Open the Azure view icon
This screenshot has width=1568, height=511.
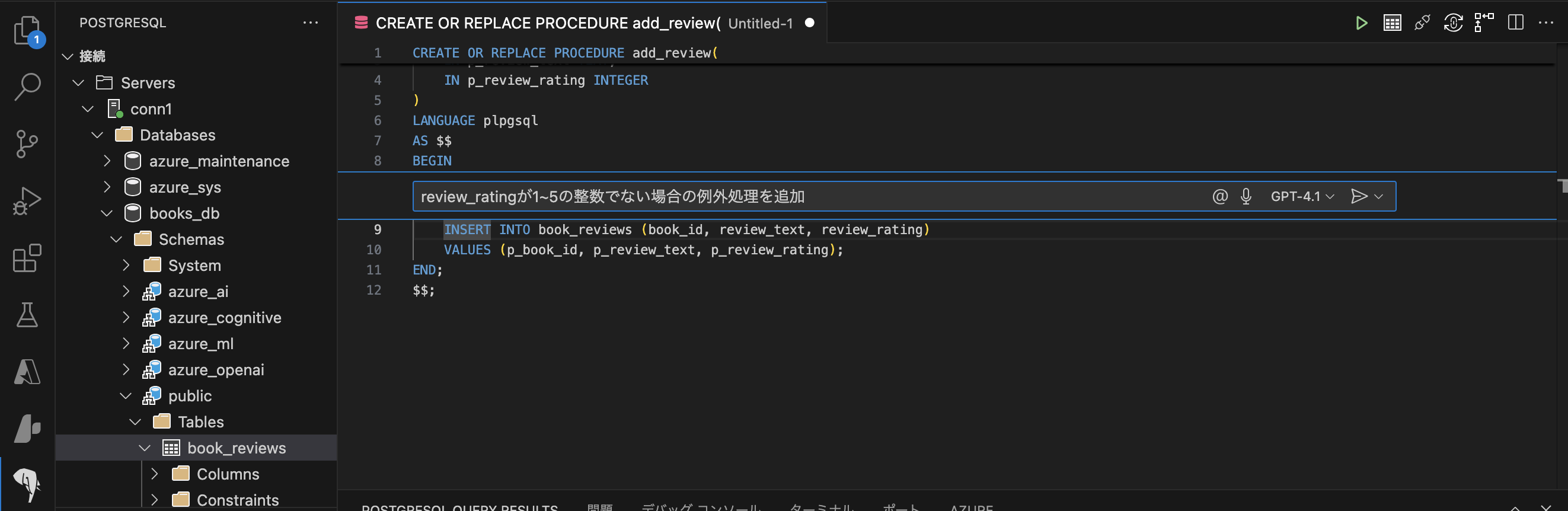(x=27, y=372)
